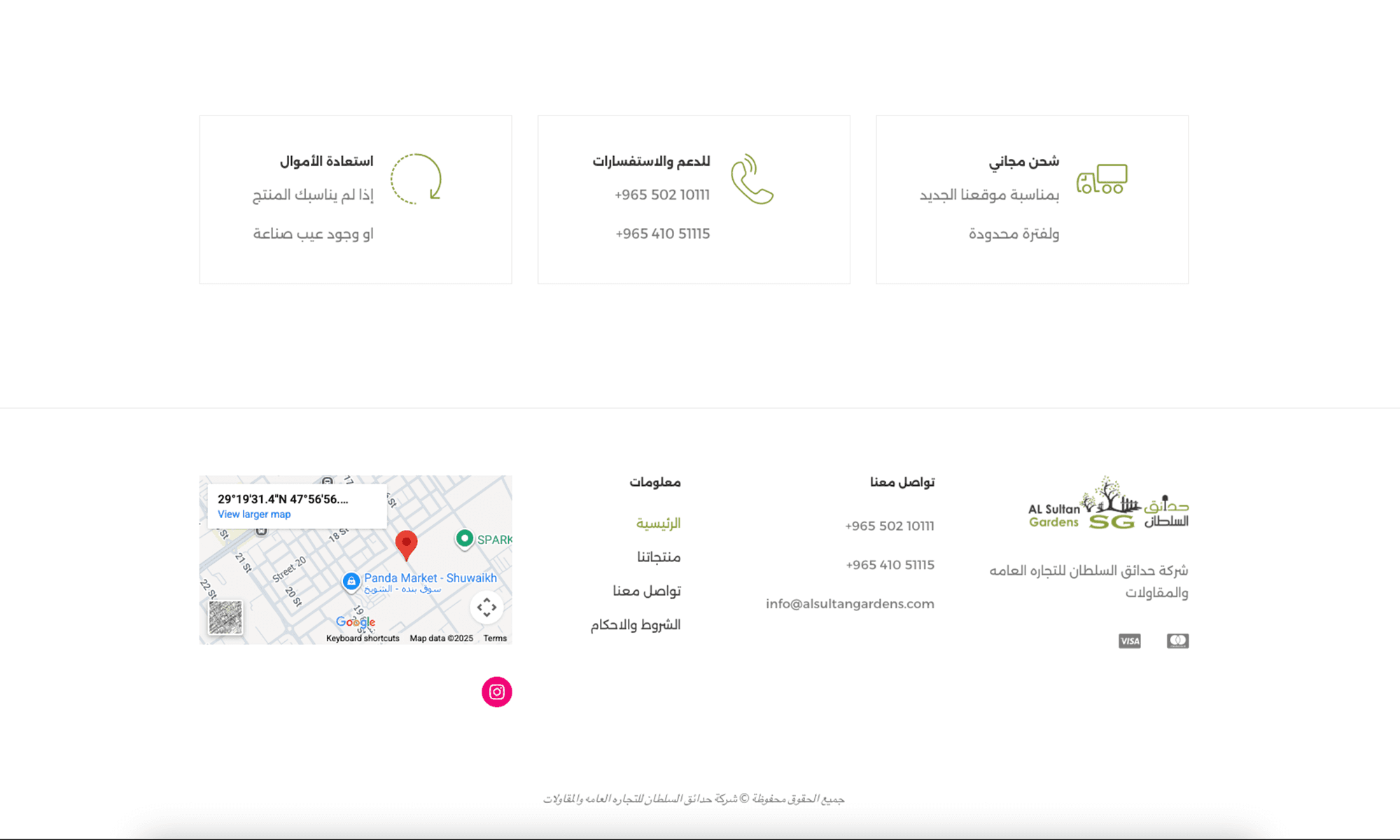Viewport: 1400px width, 840px height.
Task: Click the Mastercard payment icon
Action: click(1179, 640)
